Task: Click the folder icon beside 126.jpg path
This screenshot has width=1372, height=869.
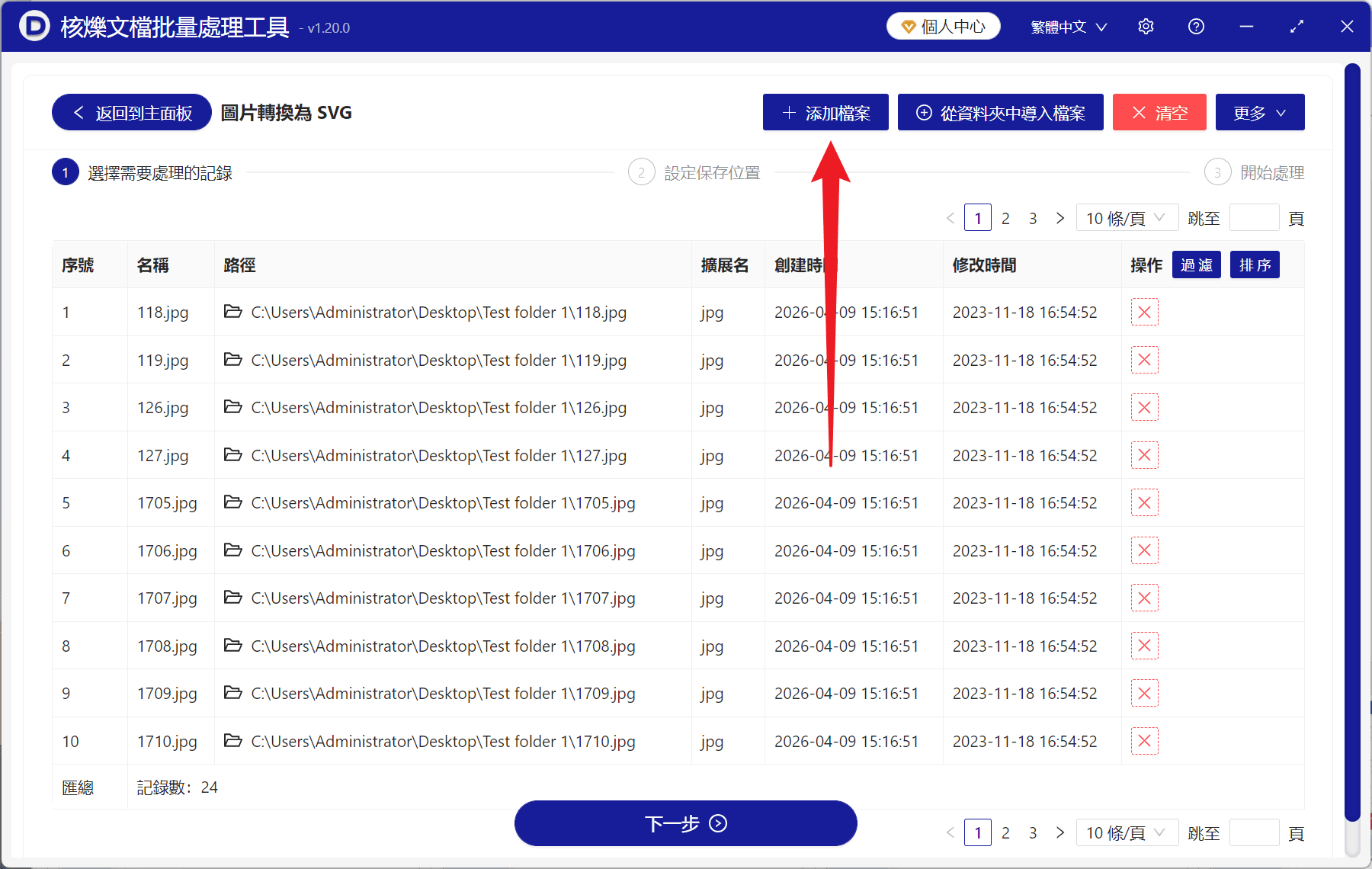Action: 233,407
